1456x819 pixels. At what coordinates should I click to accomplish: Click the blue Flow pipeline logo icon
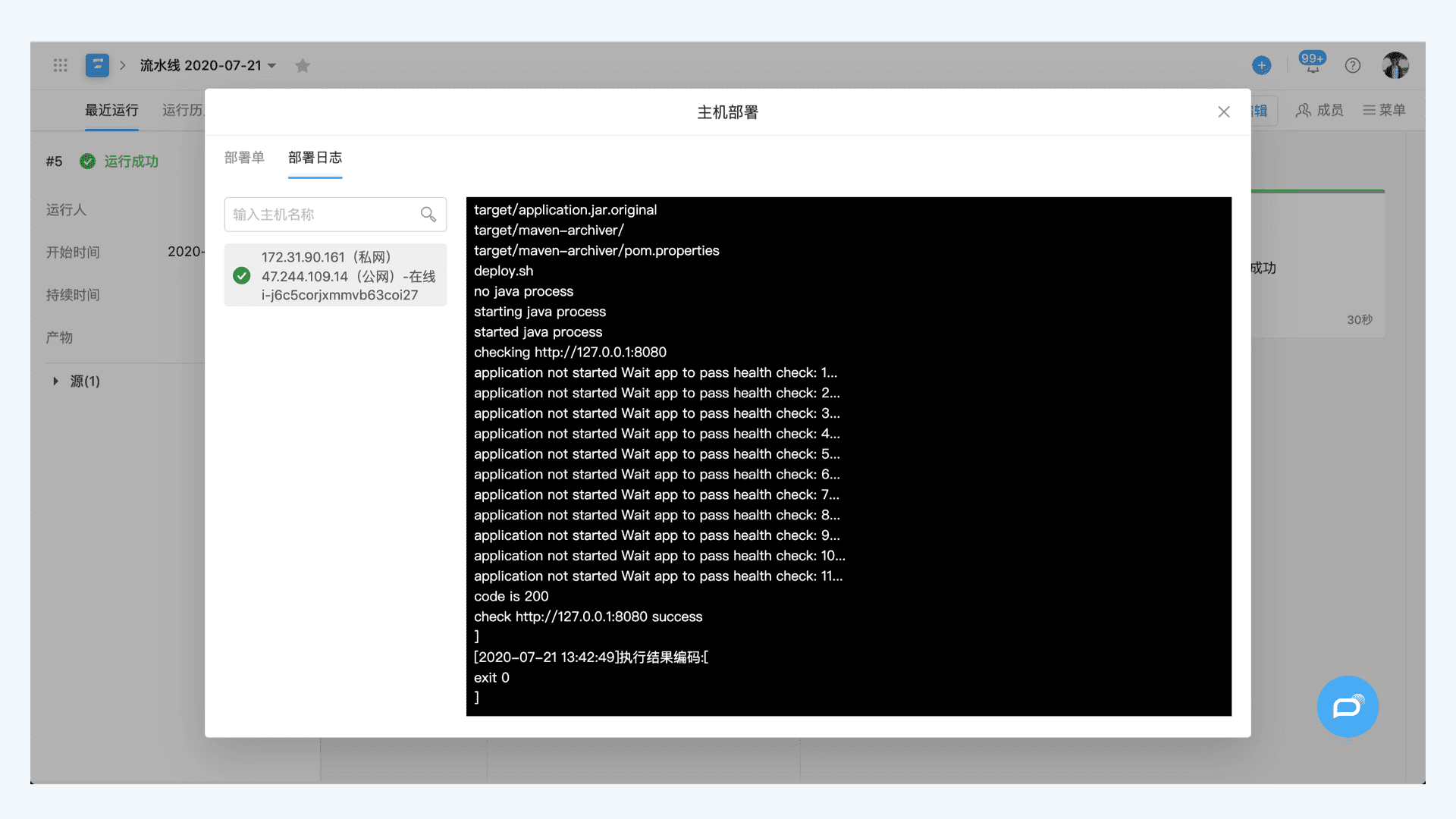(x=97, y=65)
